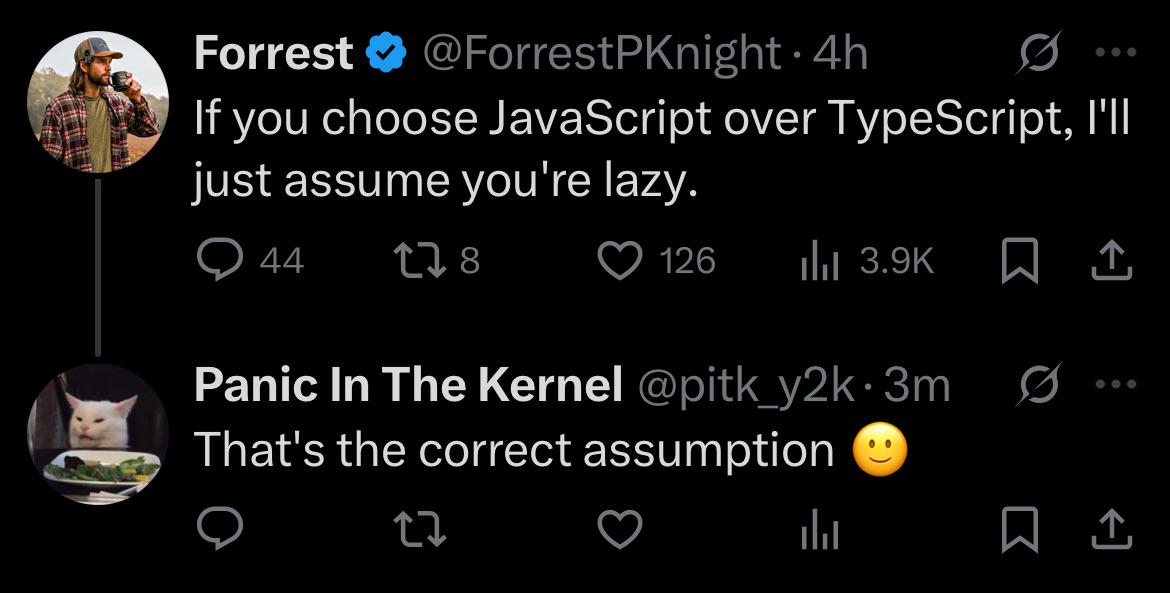Open the Panic In The Kernel display name
Image resolution: width=1170 pixels, height=593 pixels.
tap(408, 386)
